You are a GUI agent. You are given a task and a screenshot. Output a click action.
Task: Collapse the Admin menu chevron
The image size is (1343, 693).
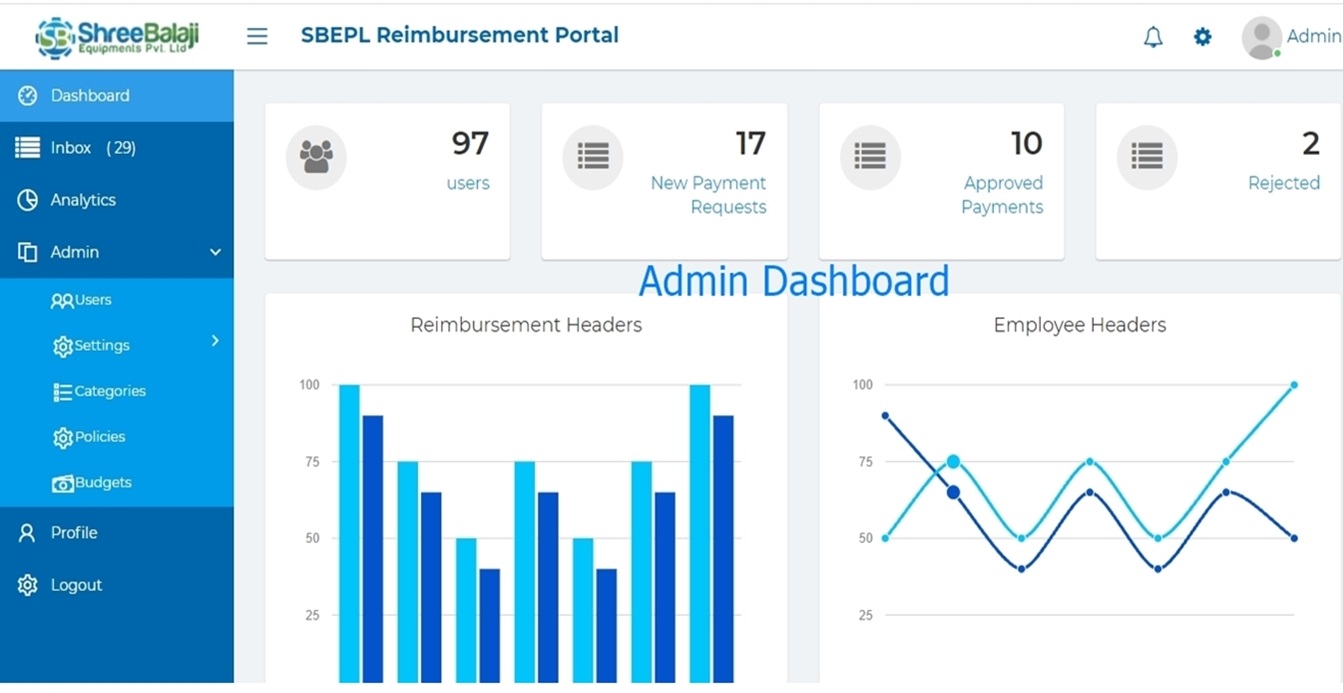(215, 252)
